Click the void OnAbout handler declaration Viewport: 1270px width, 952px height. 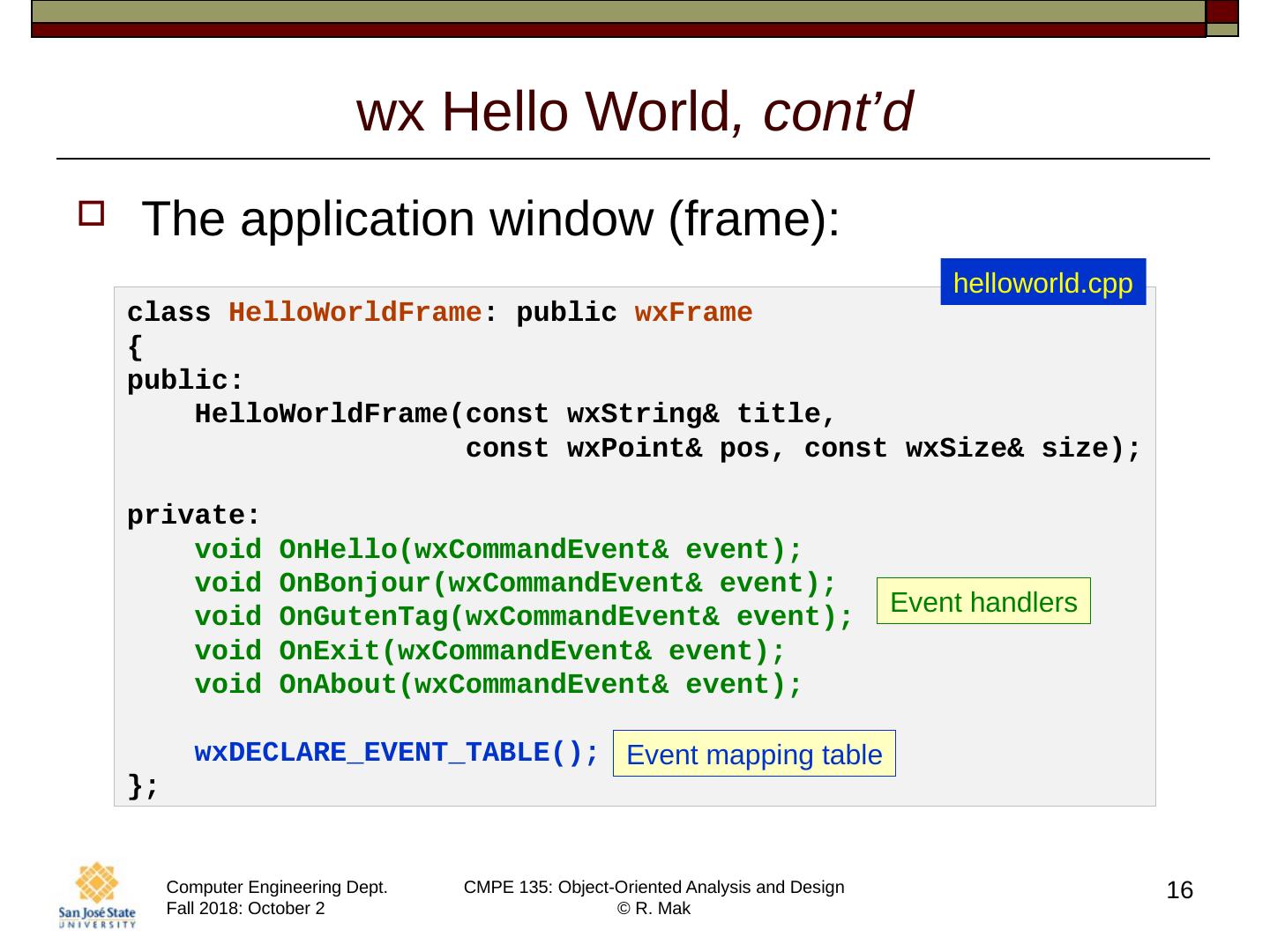[498, 685]
